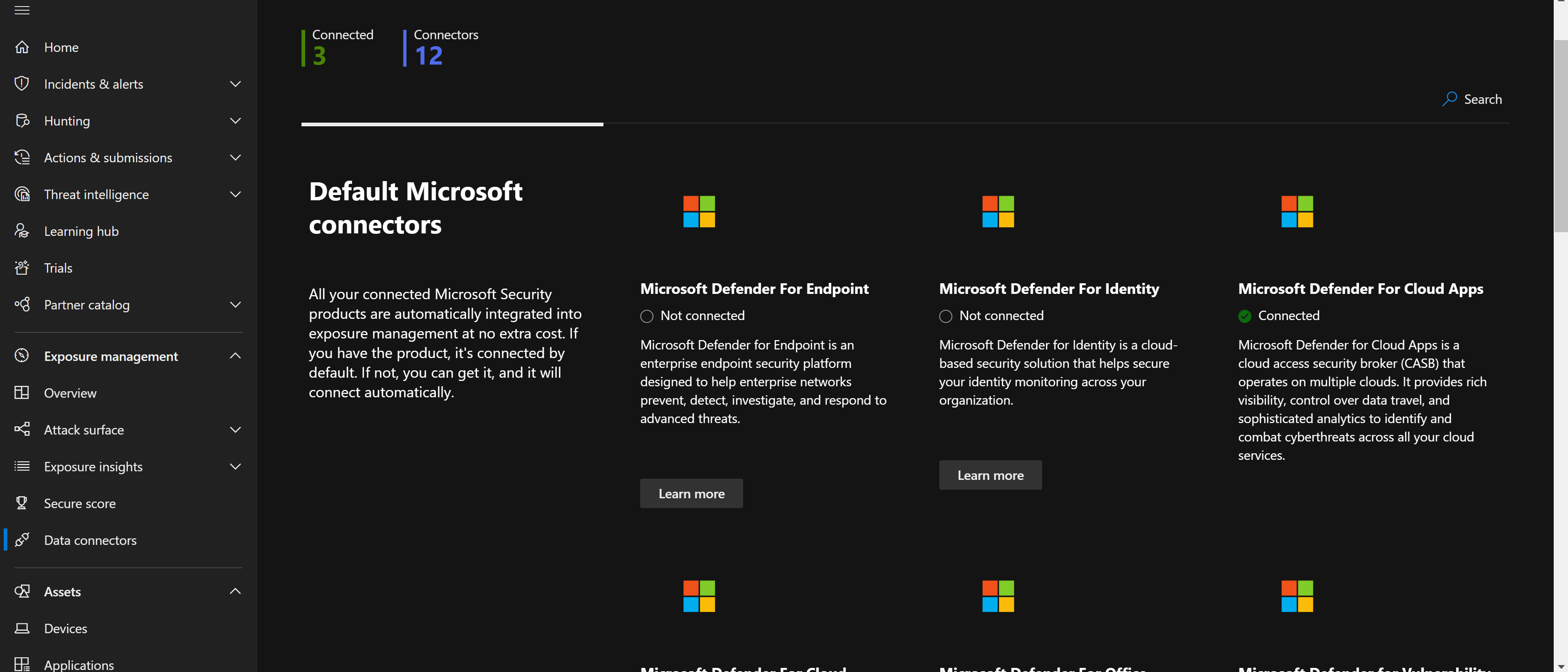Click the Trials gift icon
Image resolution: width=1568 pixels, height=672 pixels.
22,267
